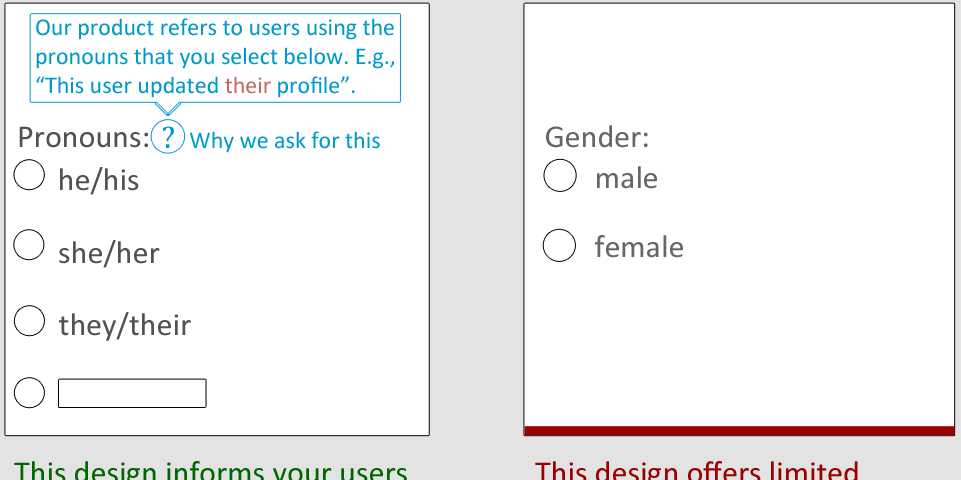Select the she/her radio button

tap(29, 245)
